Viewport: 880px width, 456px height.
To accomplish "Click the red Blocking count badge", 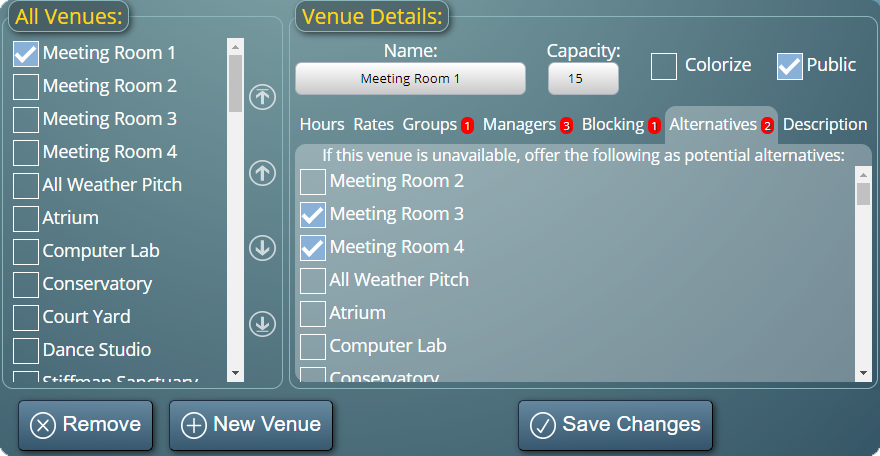I will pos(654,126).
